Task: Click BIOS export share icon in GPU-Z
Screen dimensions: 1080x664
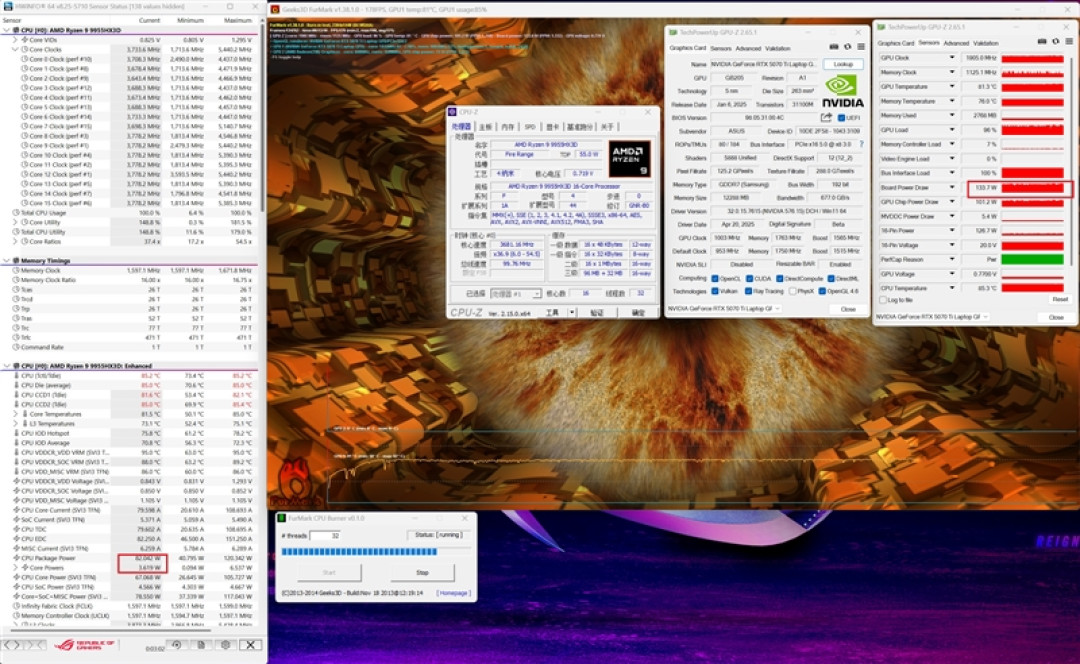Action: [x=826, y=118]
